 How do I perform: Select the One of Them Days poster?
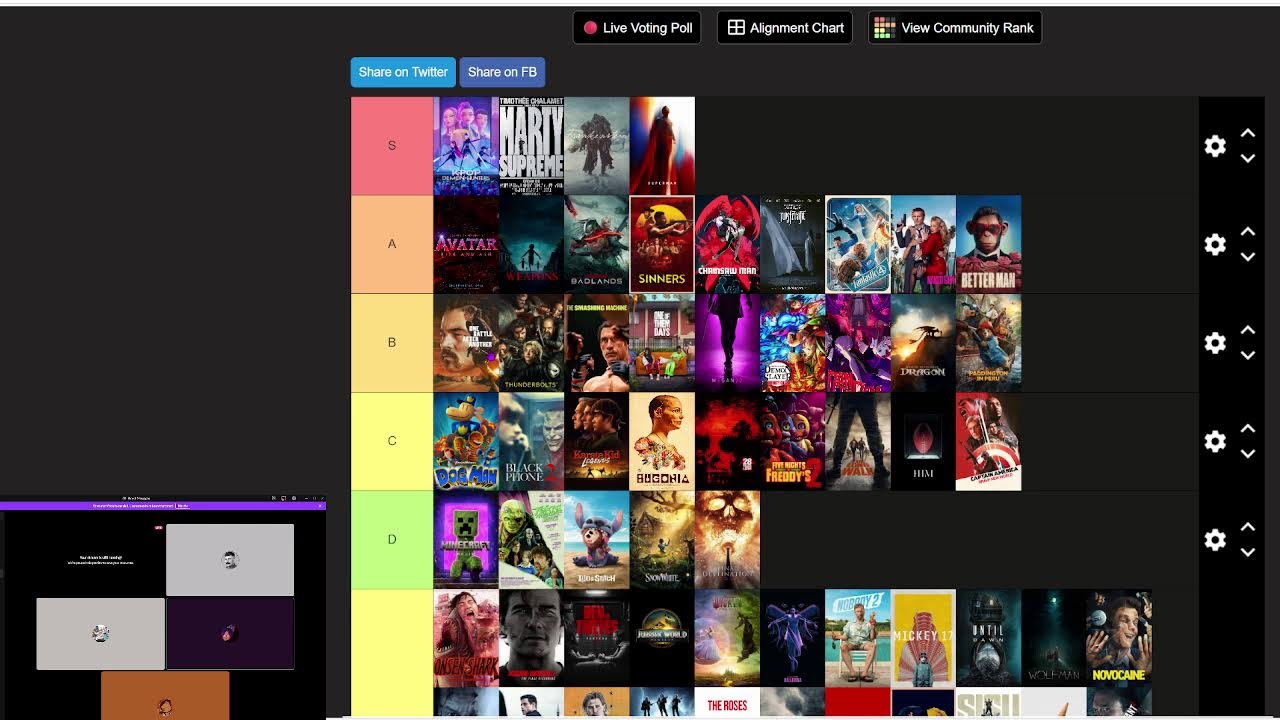tap(662, 343)
